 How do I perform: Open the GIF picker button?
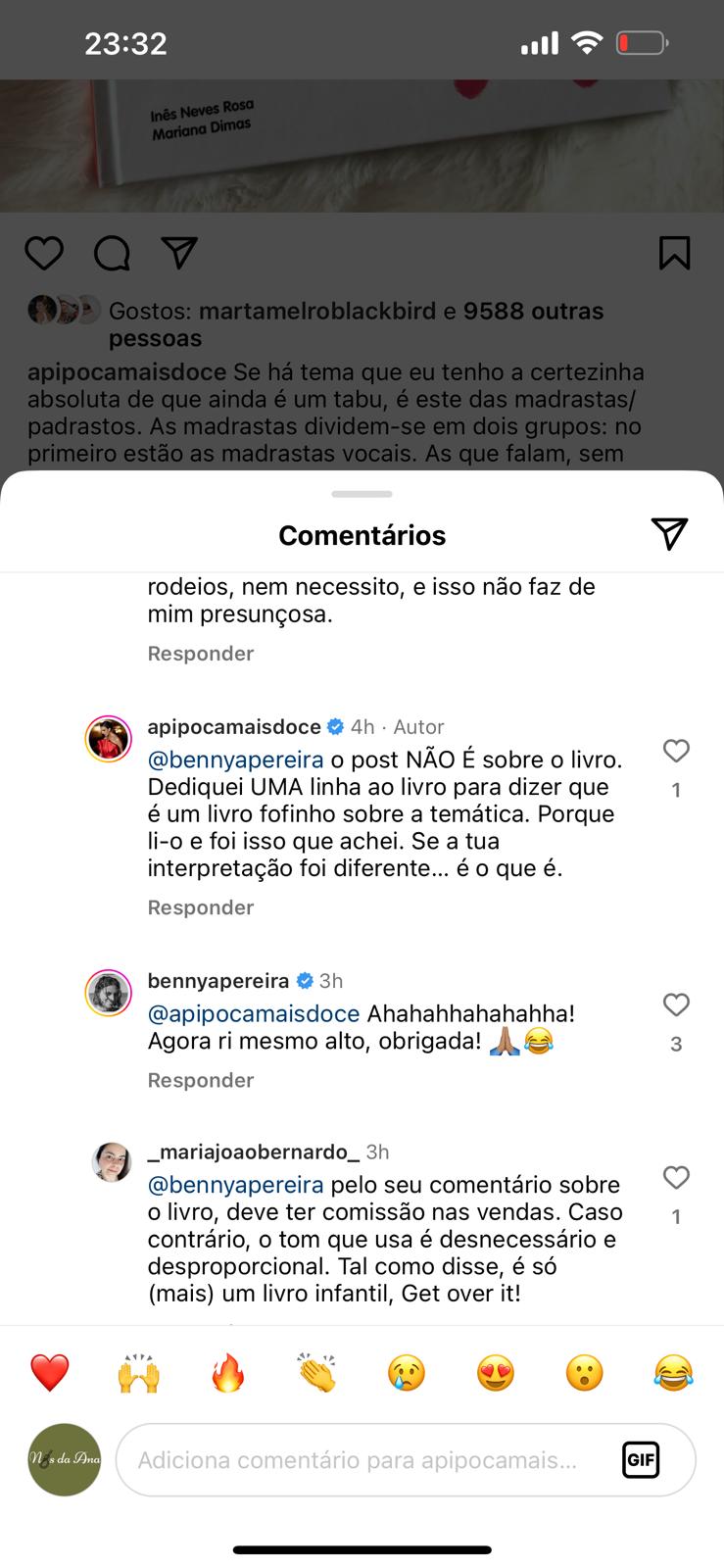point(641,1460)
